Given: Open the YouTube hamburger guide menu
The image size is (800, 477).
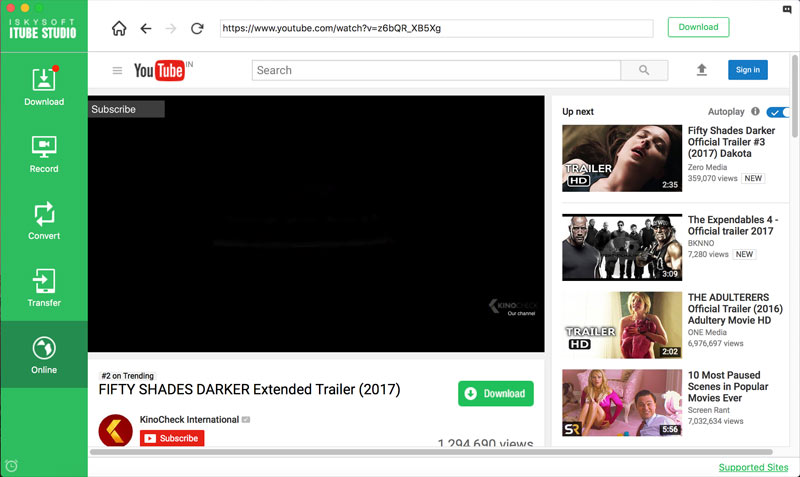Looking at the screenshot, I should [x=117, y=70].
